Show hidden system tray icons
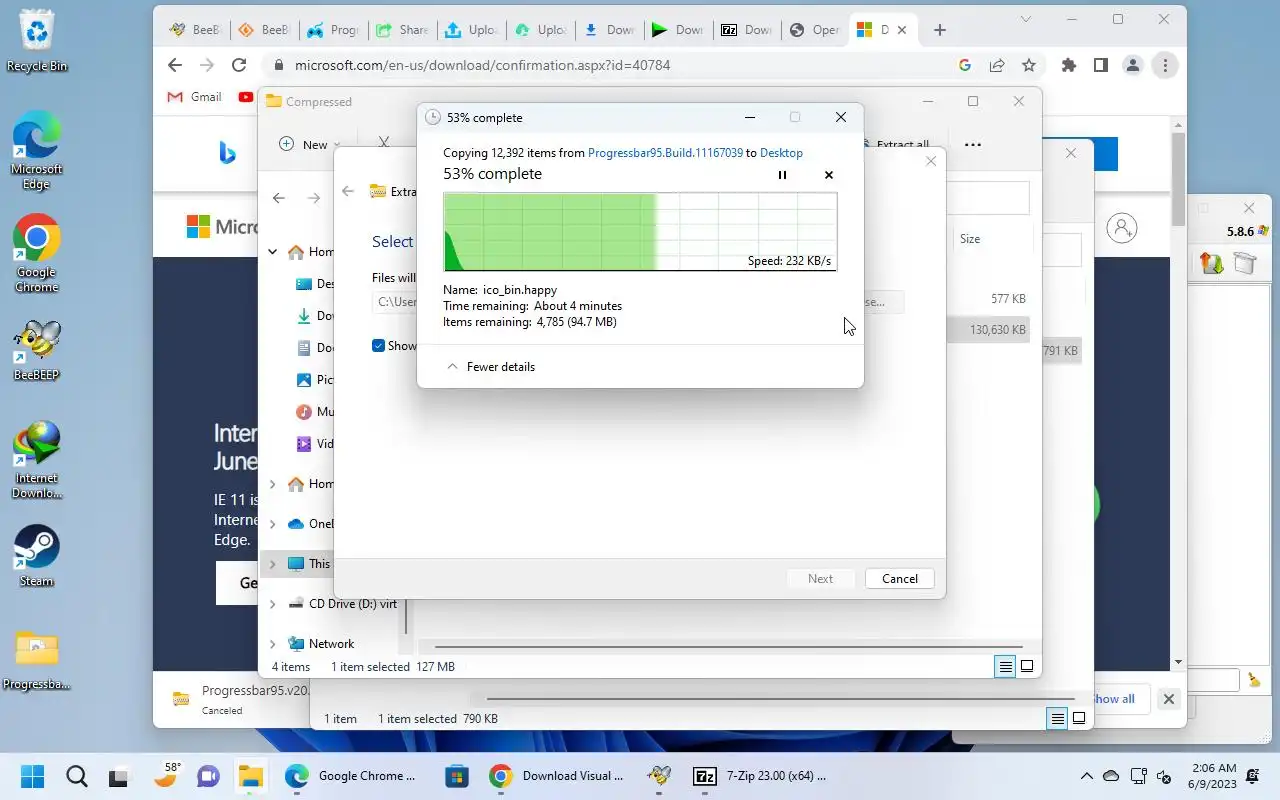The width and height of the screenshot is (1280, 800). point(1086,776)
